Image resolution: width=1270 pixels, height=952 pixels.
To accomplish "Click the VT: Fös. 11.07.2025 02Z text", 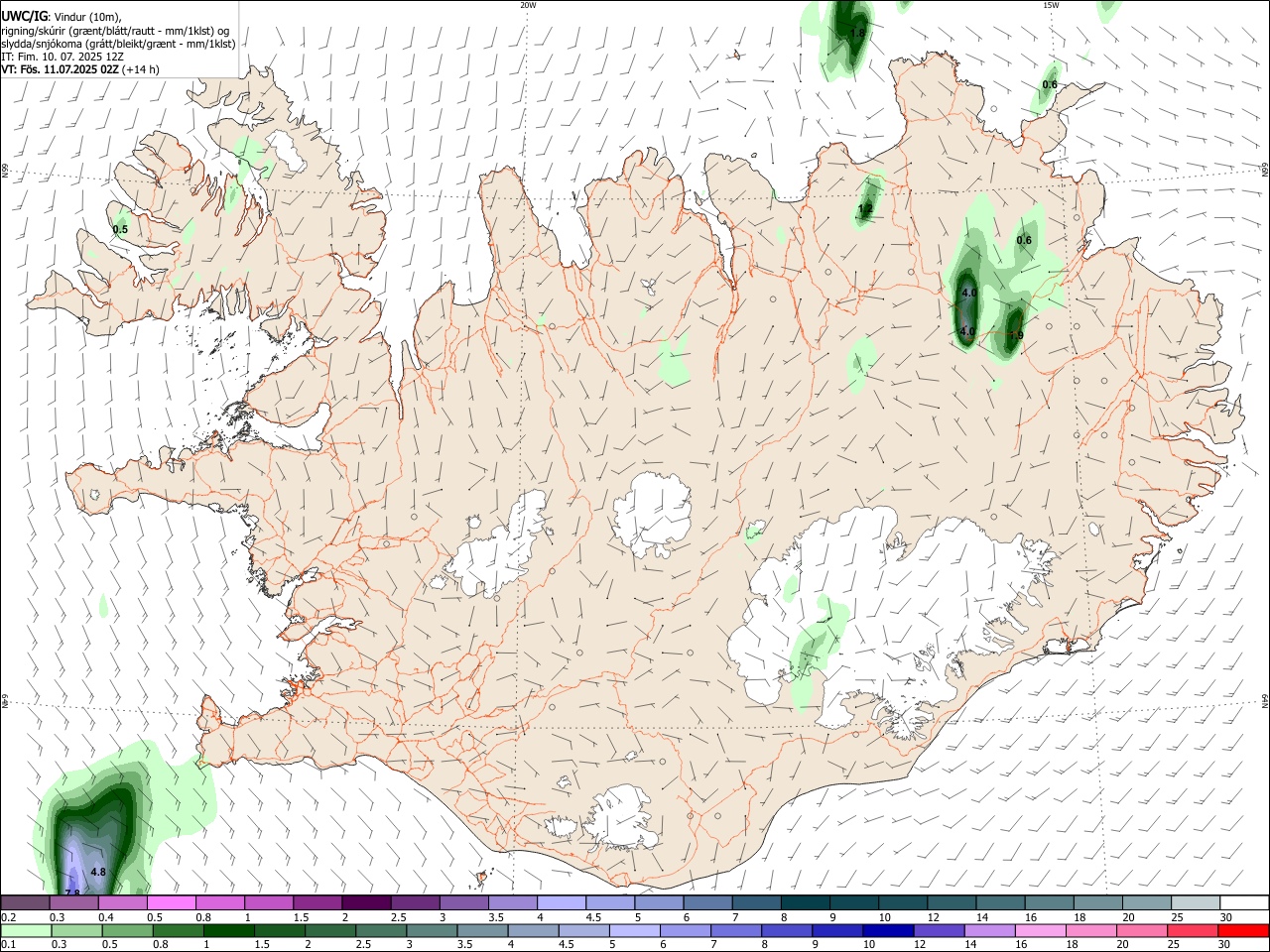I will coord(61,69).
